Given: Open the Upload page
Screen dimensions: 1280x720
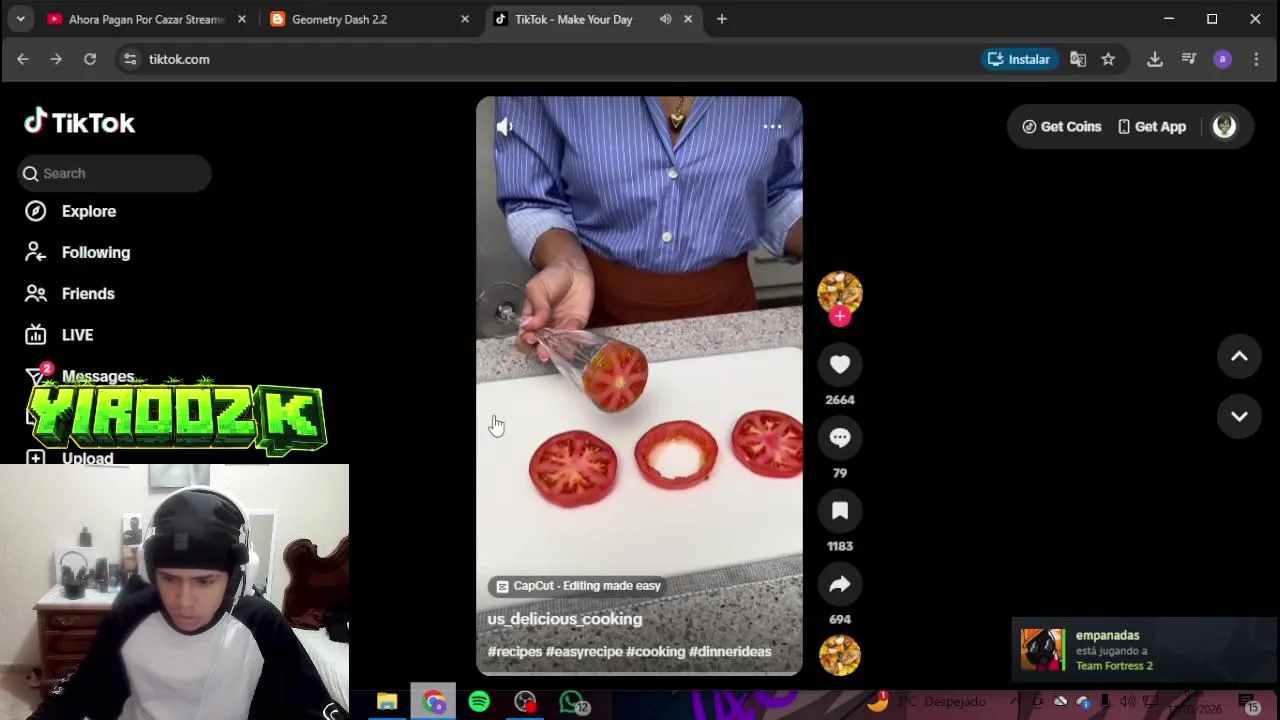Looking at the screenshot, I should 70,458.
